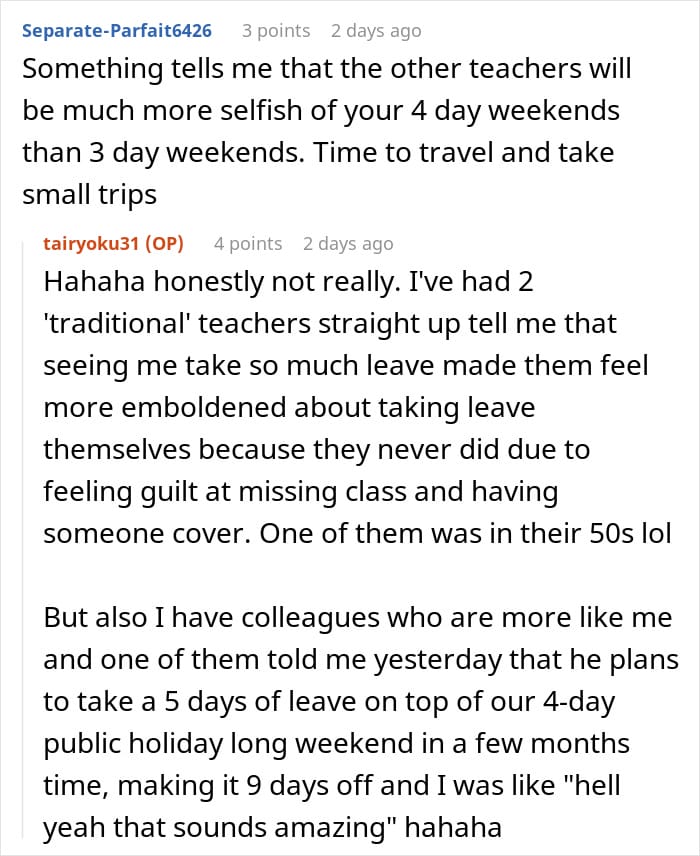The image size is (700, 856).
Task: Collapse the reply thread using the vertical line
Action: tap(23, 538)
